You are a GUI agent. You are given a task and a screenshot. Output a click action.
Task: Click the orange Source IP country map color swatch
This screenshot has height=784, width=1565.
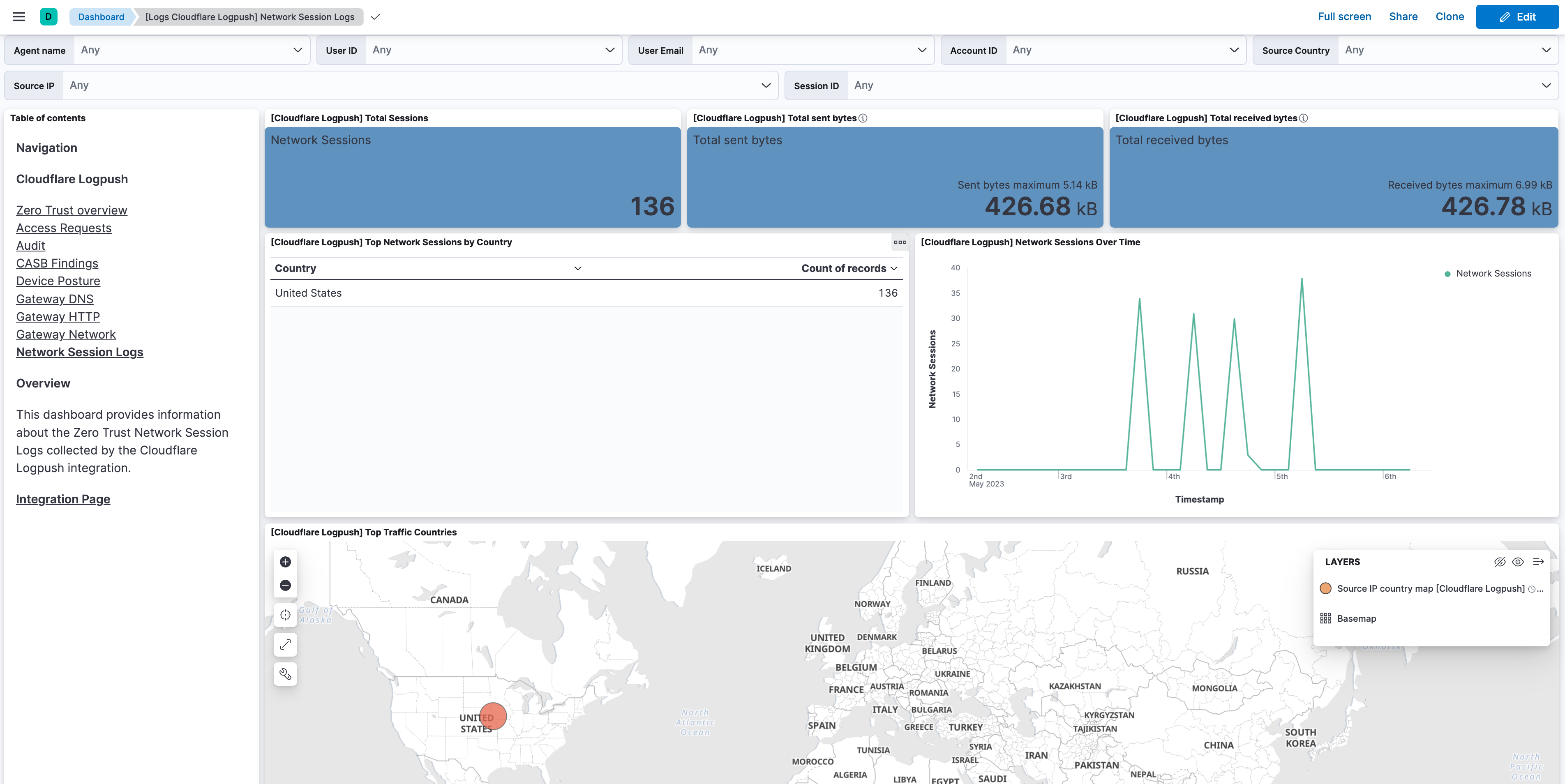pos(1326,588)
